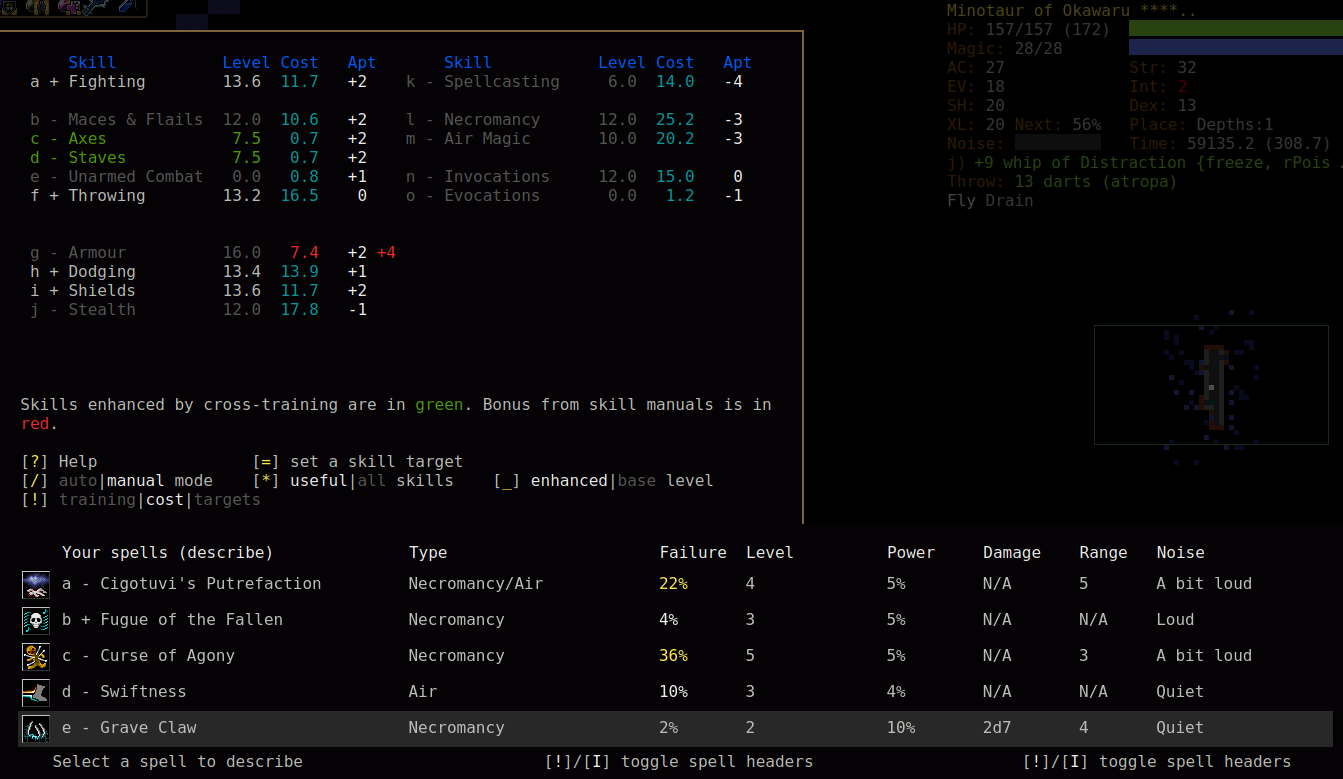Click the Damage column header
Viewport: 1343px width, 779px height.
point(1012,553)
